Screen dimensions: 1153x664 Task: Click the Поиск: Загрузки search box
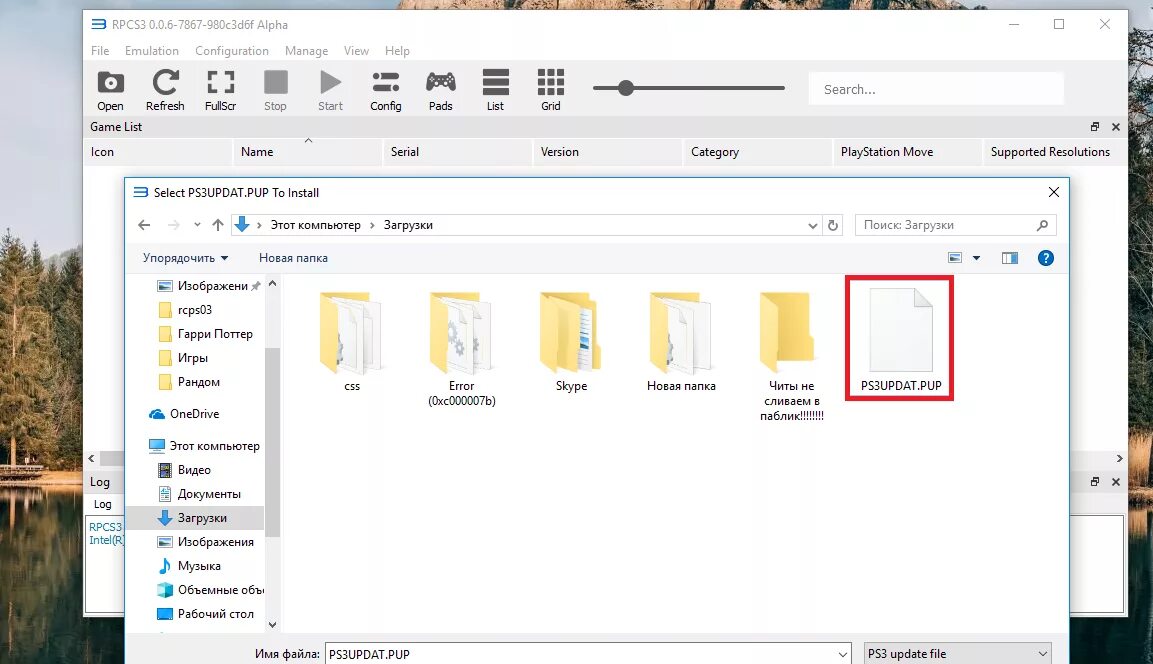click(x=955, y=225)
